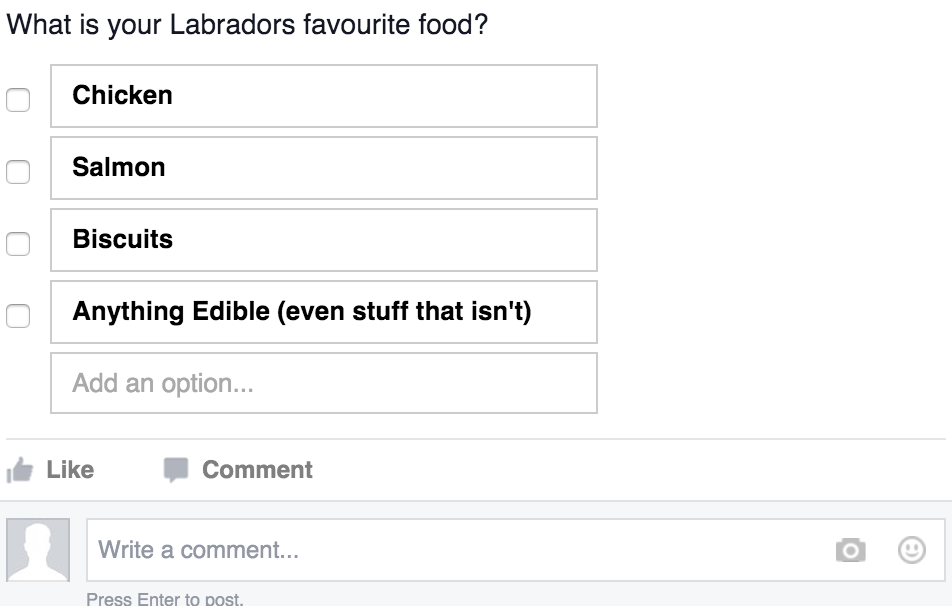952x606 pixels.
Task: Click the Chicken option box
Action: click(324, 96)
